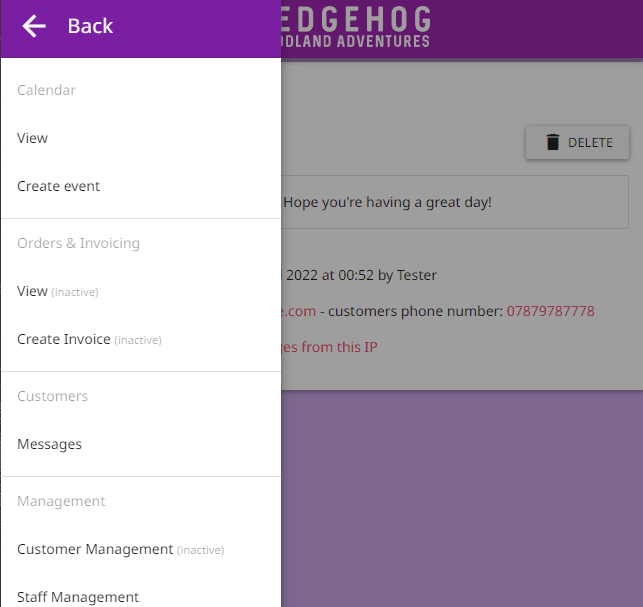Go to Staff Management

tap(78, 597)
